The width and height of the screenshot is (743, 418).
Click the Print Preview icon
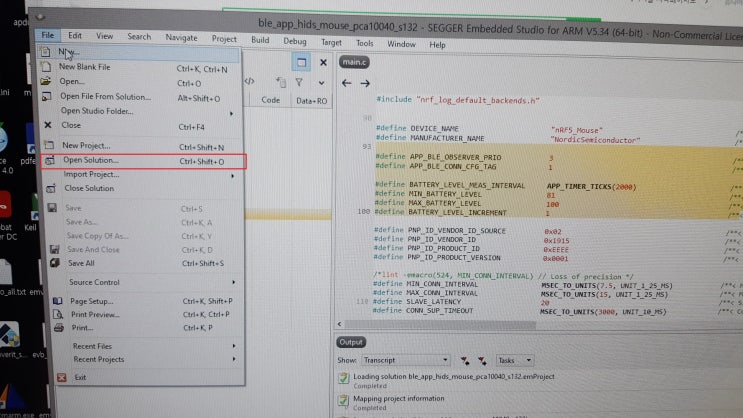(58, 314)
